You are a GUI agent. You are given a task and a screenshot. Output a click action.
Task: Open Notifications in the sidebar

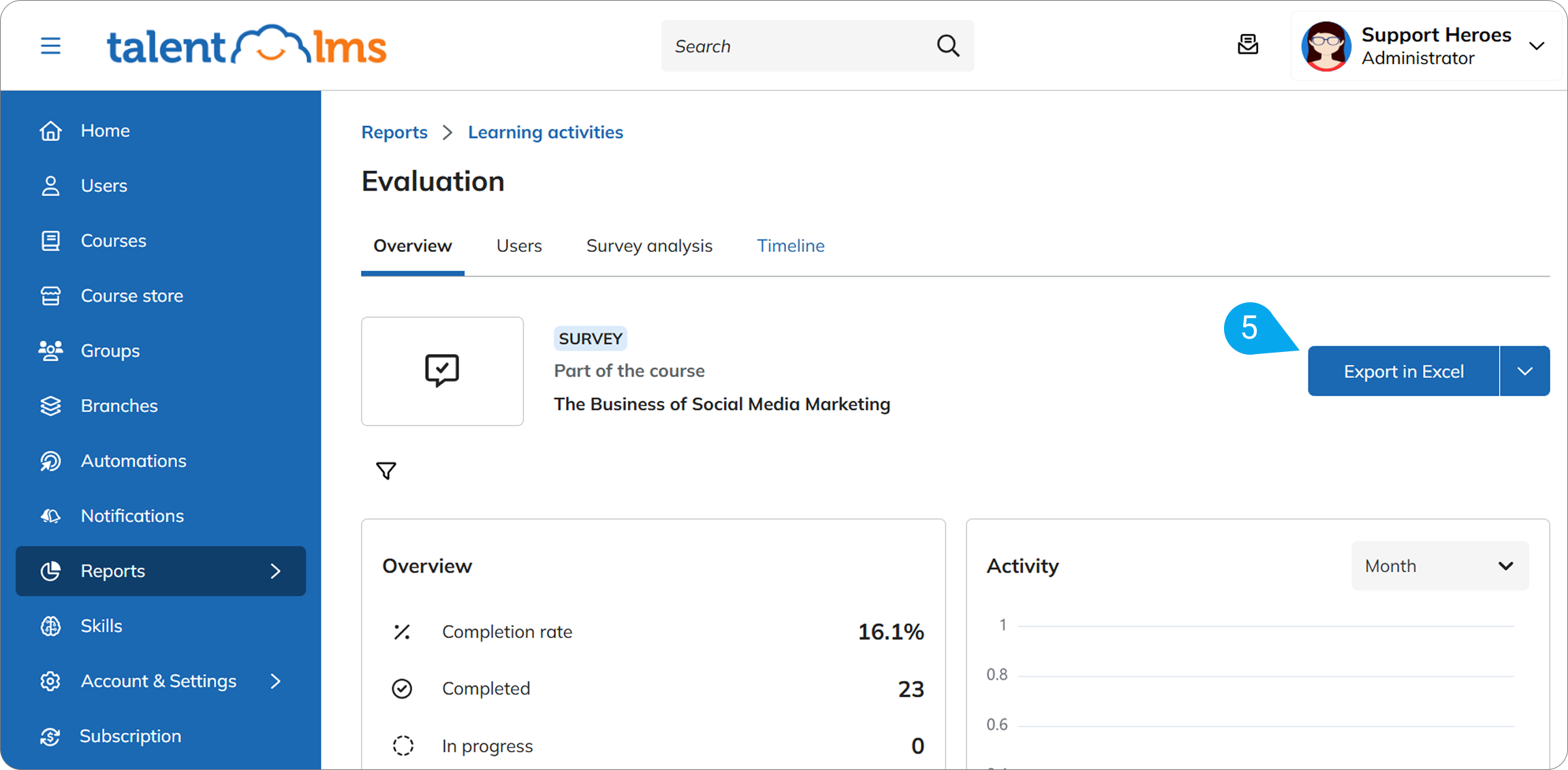pyautogui.click(x=161, y=516)
